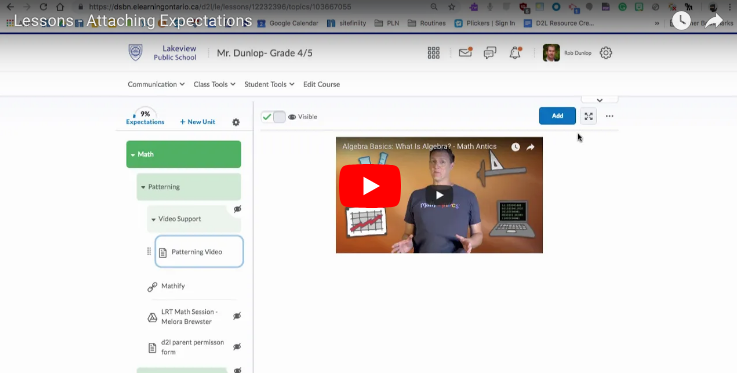Click Rob Dunlop profile avatar
Screen dimensions: 737x379
(x=551, y=53)
